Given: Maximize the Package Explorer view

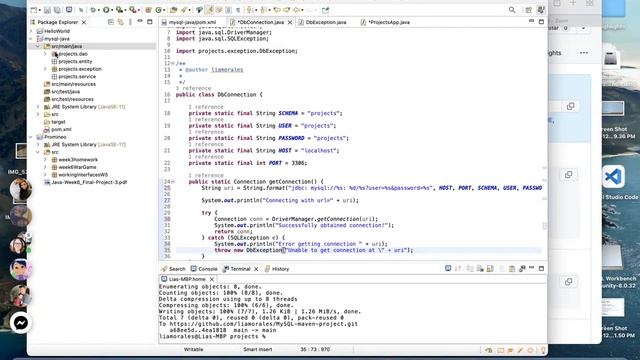Looking at the screenshot, I should point(150,22).
